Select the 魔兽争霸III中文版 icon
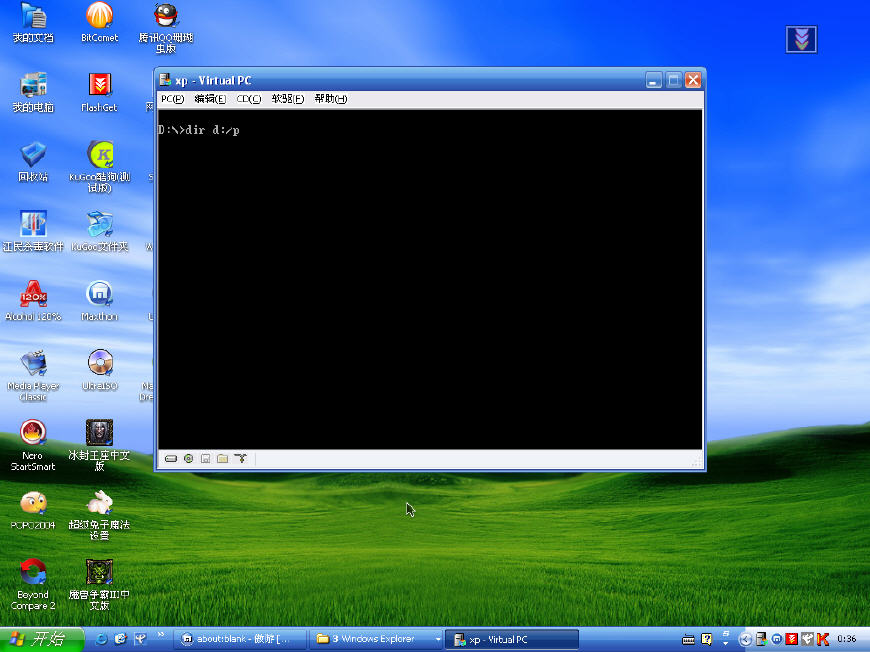 99,585
